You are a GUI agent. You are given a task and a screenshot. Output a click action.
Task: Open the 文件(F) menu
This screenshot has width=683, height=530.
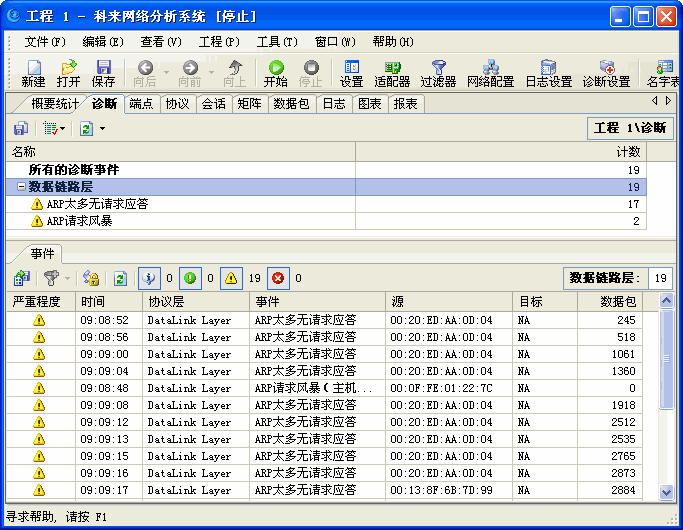44,42
